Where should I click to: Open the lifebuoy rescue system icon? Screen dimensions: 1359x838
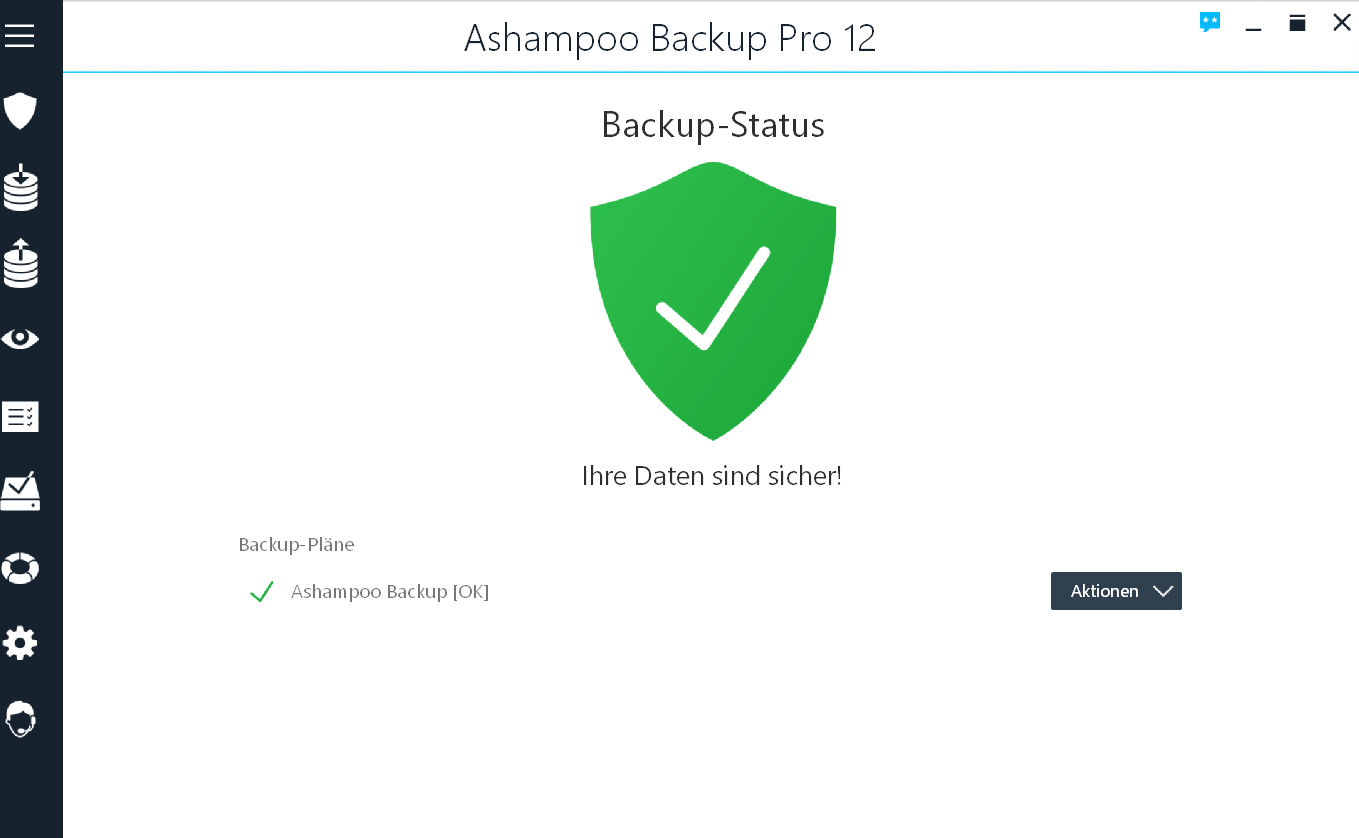[20, 569]
